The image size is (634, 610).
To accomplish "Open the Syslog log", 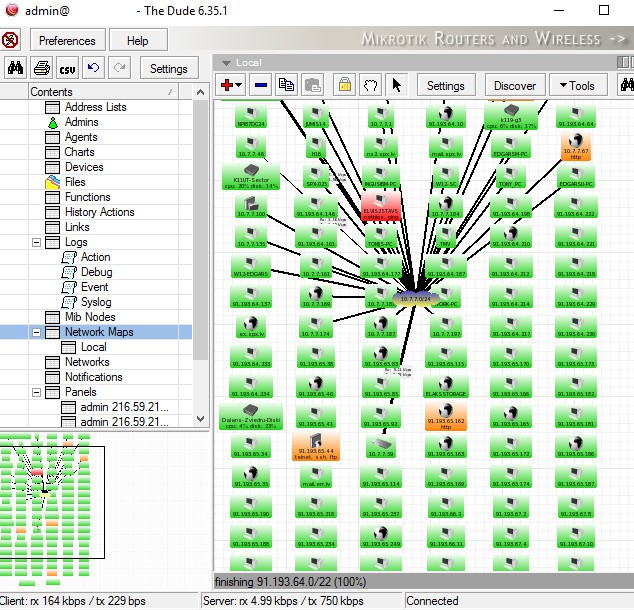I will (x=96, y=302).
